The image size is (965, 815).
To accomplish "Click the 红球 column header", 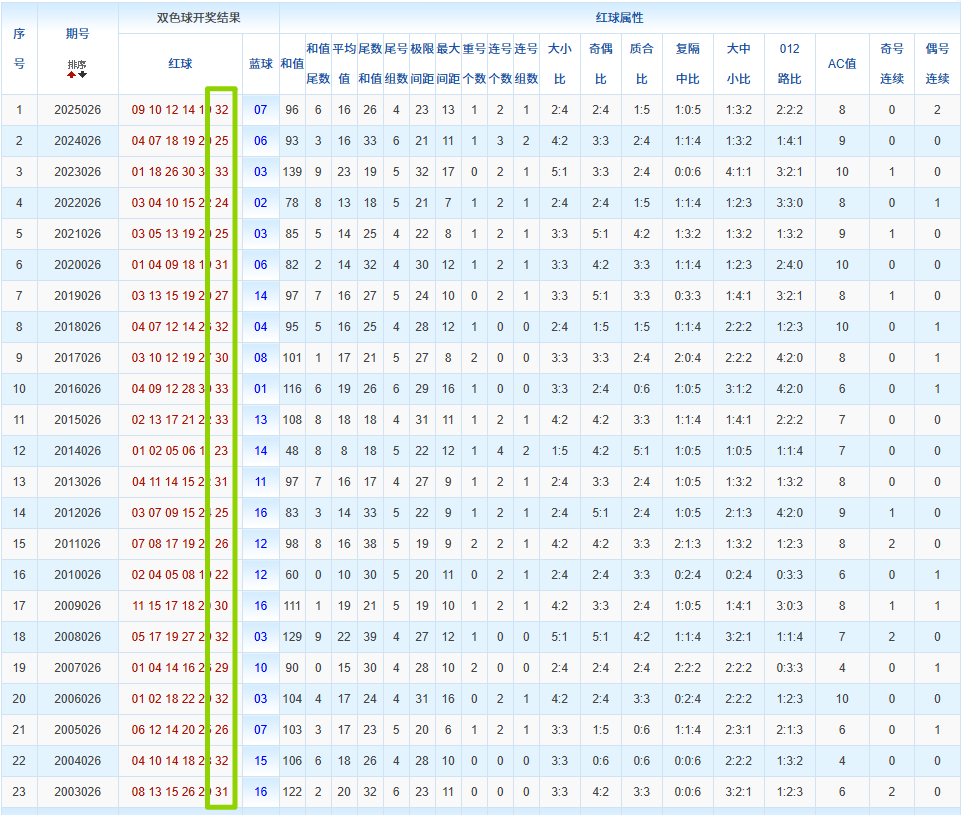I will pos(180,63).
